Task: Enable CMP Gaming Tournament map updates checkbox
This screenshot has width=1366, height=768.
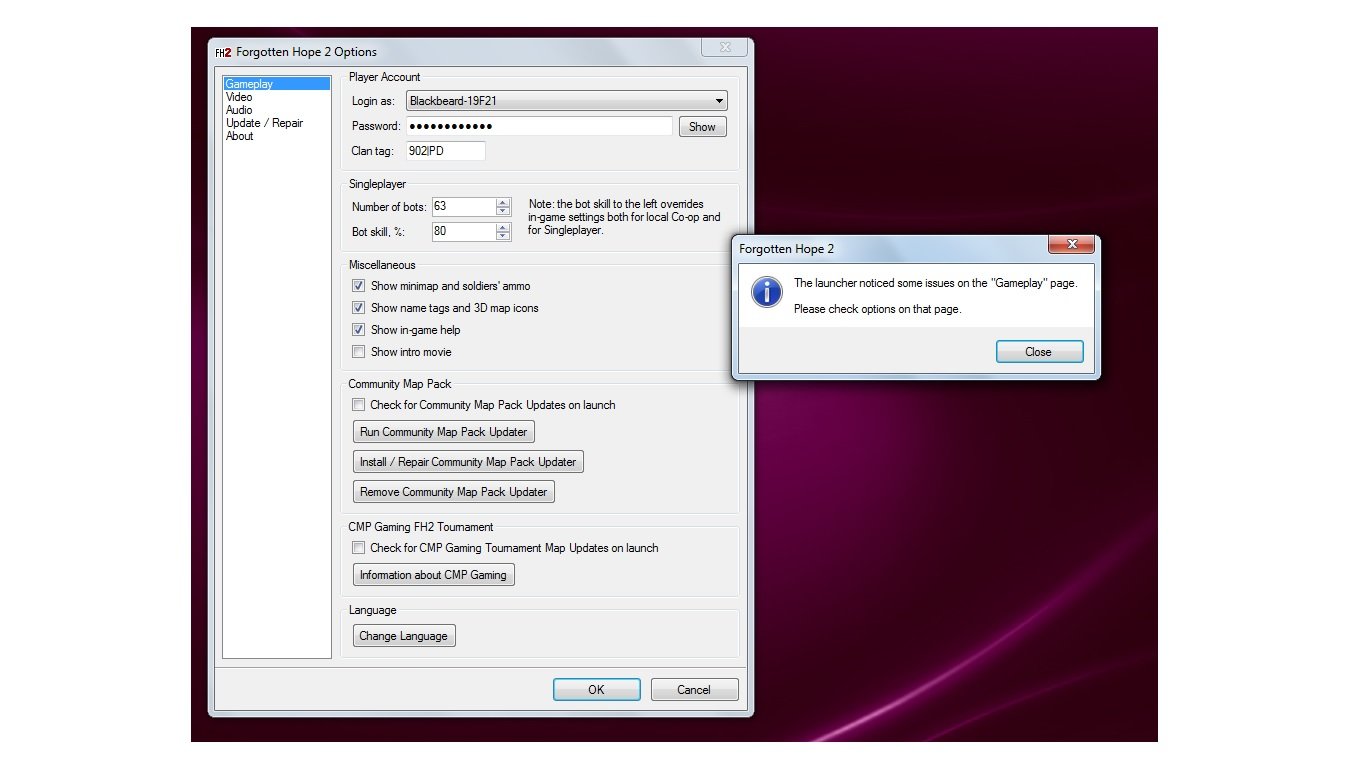Action: click(359, 548)
